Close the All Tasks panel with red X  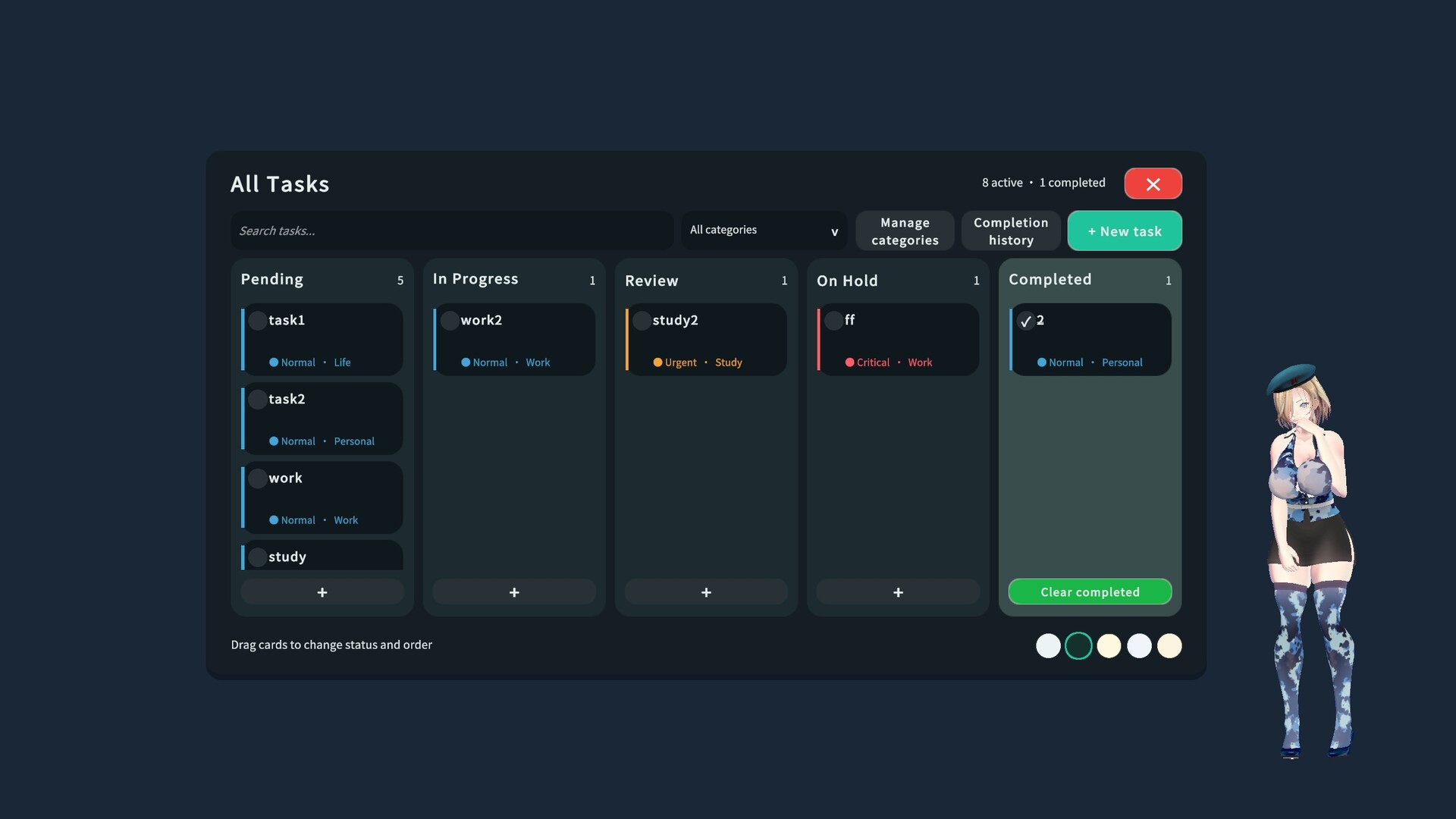pos(1153,184)
